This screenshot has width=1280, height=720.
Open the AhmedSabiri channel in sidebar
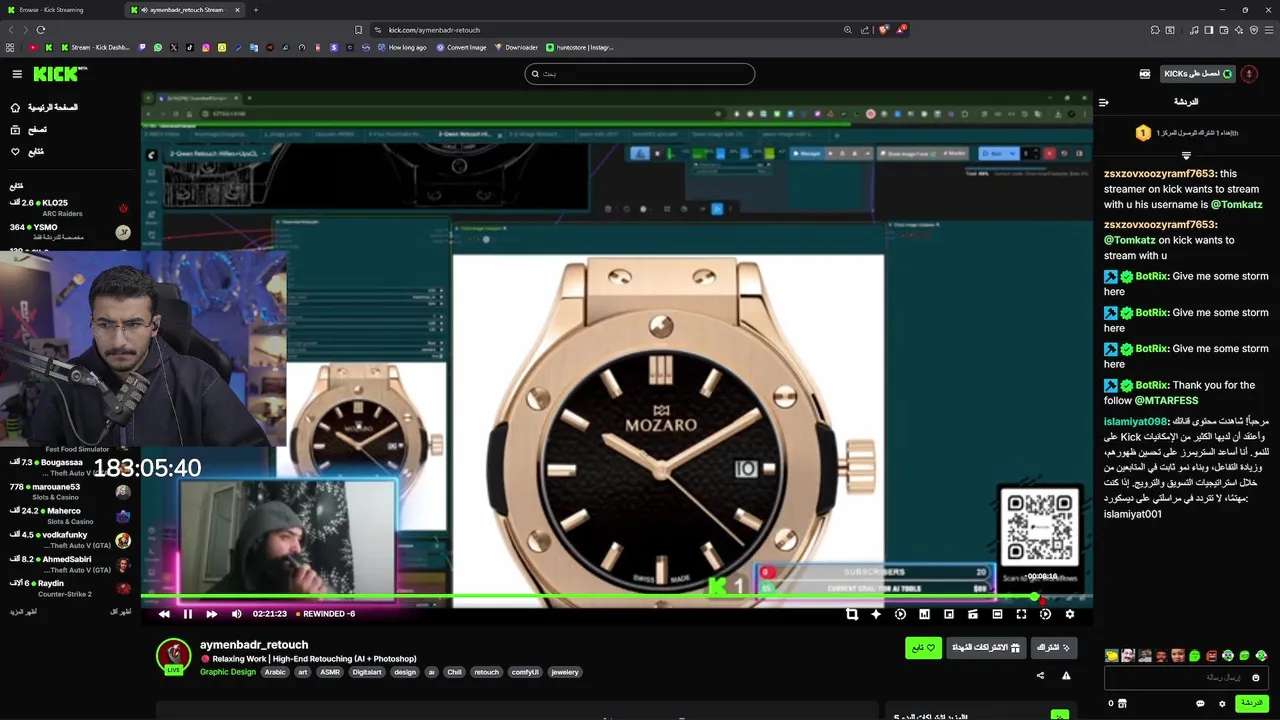tap(68, 564)
